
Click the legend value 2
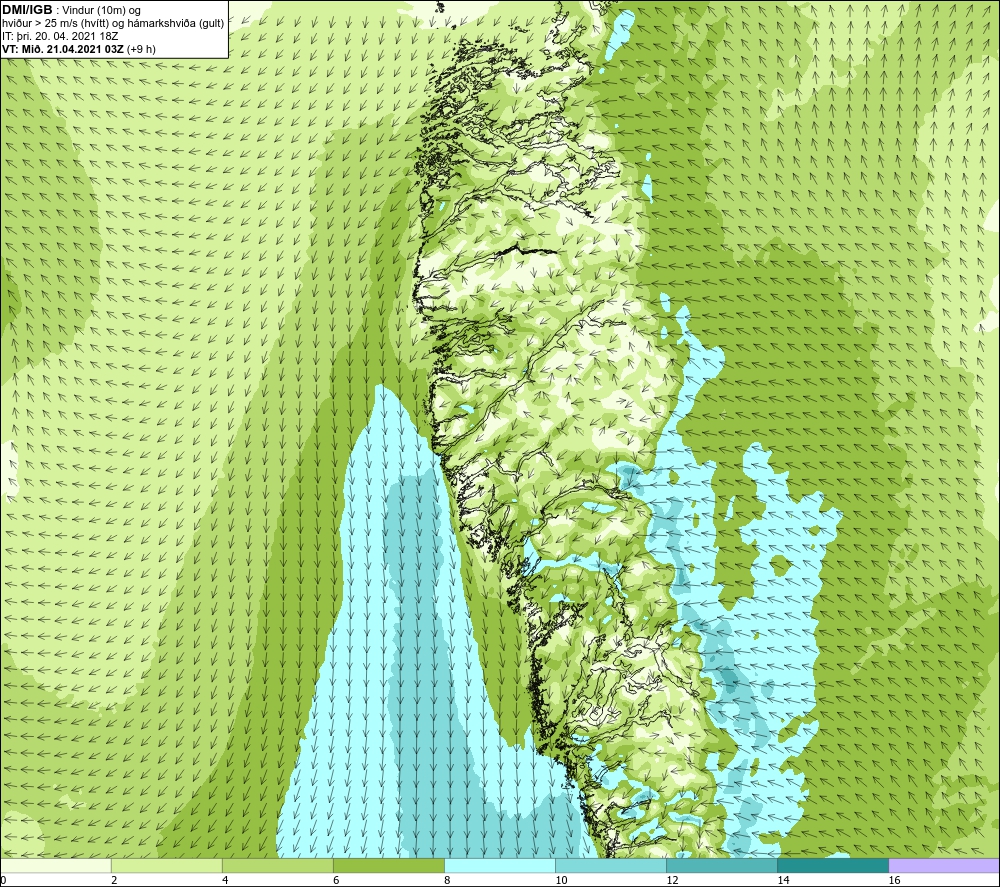114,880
